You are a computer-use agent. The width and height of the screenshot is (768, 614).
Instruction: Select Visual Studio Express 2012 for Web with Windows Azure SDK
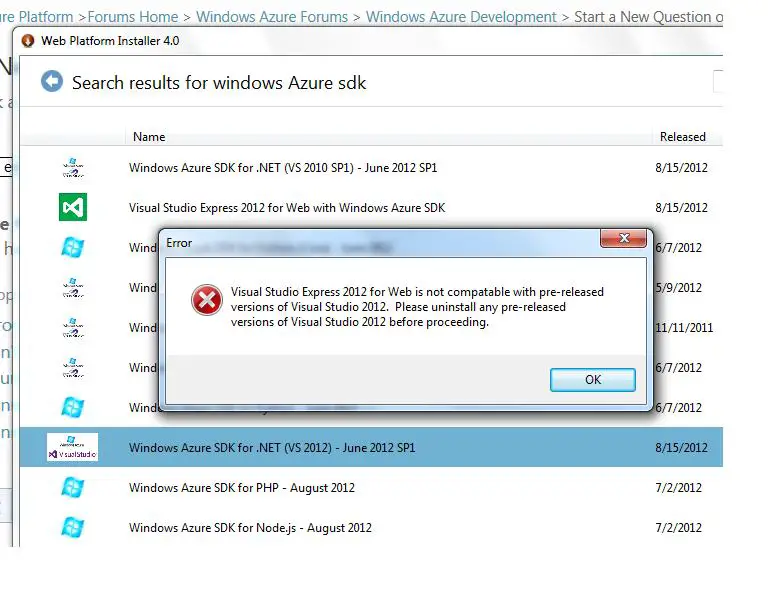pyautogui.click(x=287, y=208)
